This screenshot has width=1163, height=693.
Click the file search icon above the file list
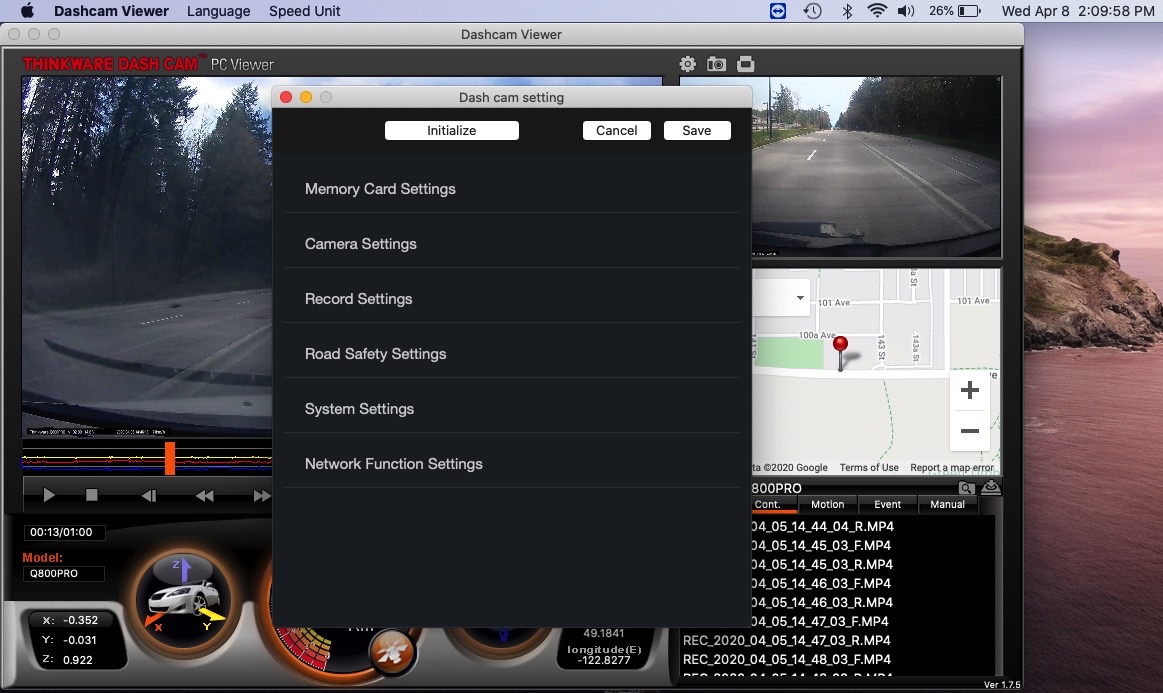[966, 487]
